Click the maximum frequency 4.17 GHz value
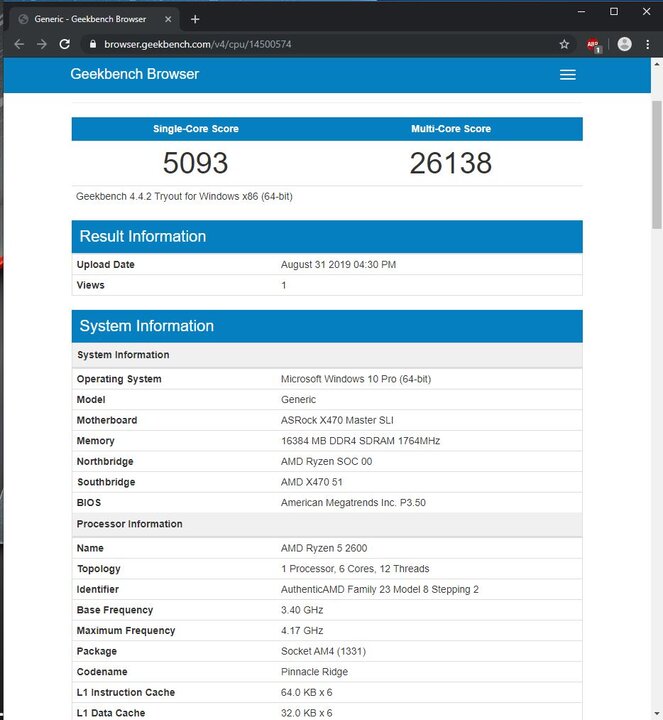663x720 pixels. pyautogui.click(x=302, y=630)
